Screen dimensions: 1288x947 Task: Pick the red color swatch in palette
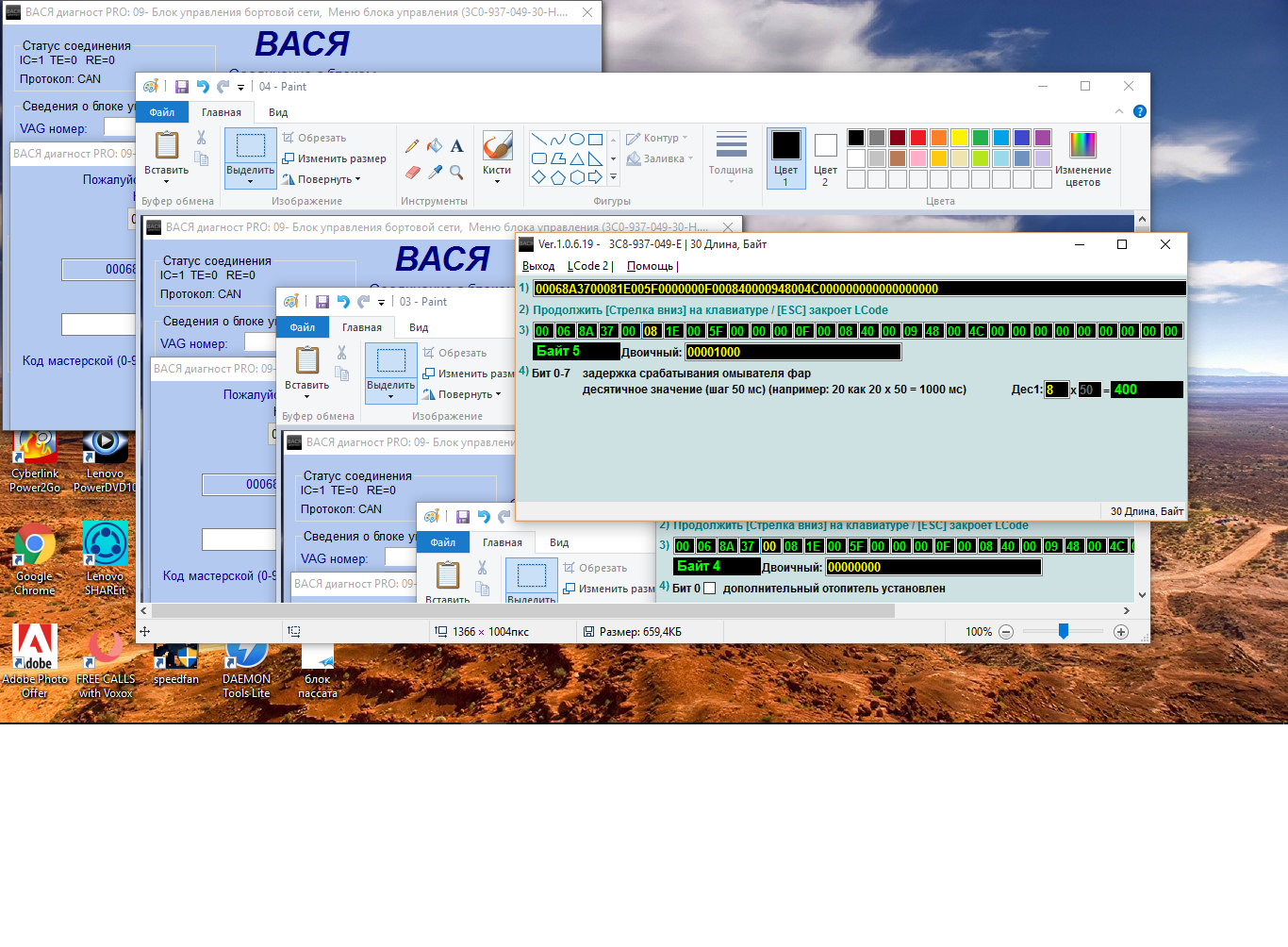(x=917, y=138)
